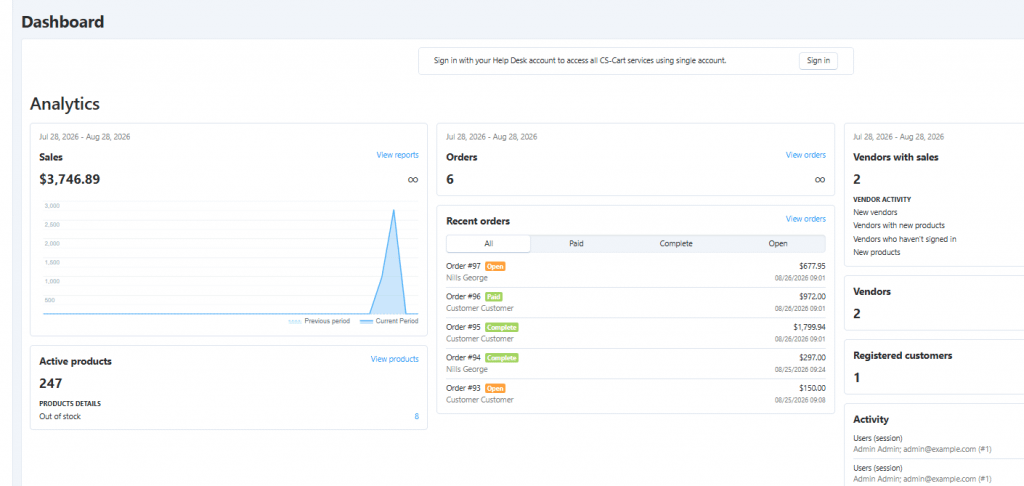Click Vendors with new products row
Viewport: 1024px width, 486px height.
(x=899, y=225)
